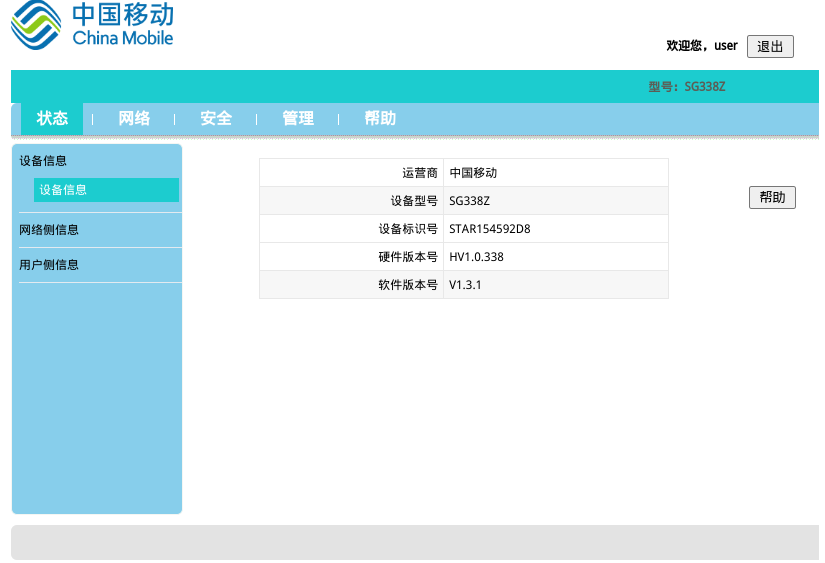Click the China Mobile swirl logo
This screenshot has height=563, width=825.
click(36, 25)
